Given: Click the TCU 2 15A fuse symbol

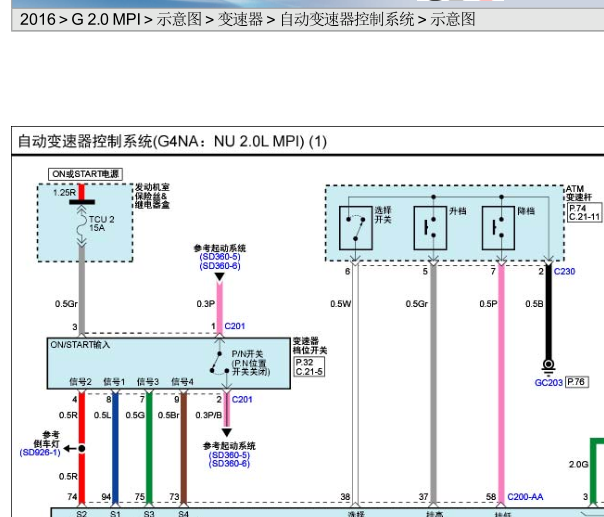Looking at the screenshot, I should click(x=82, y=227).
